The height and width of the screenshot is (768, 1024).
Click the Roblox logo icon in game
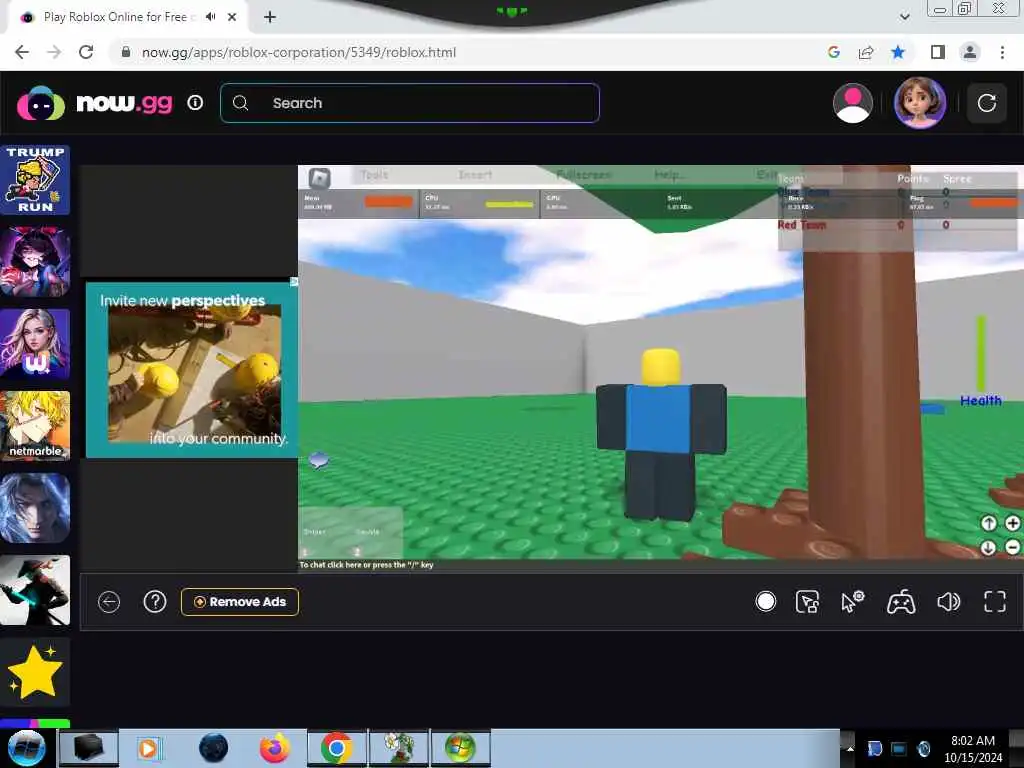(319, 178)
